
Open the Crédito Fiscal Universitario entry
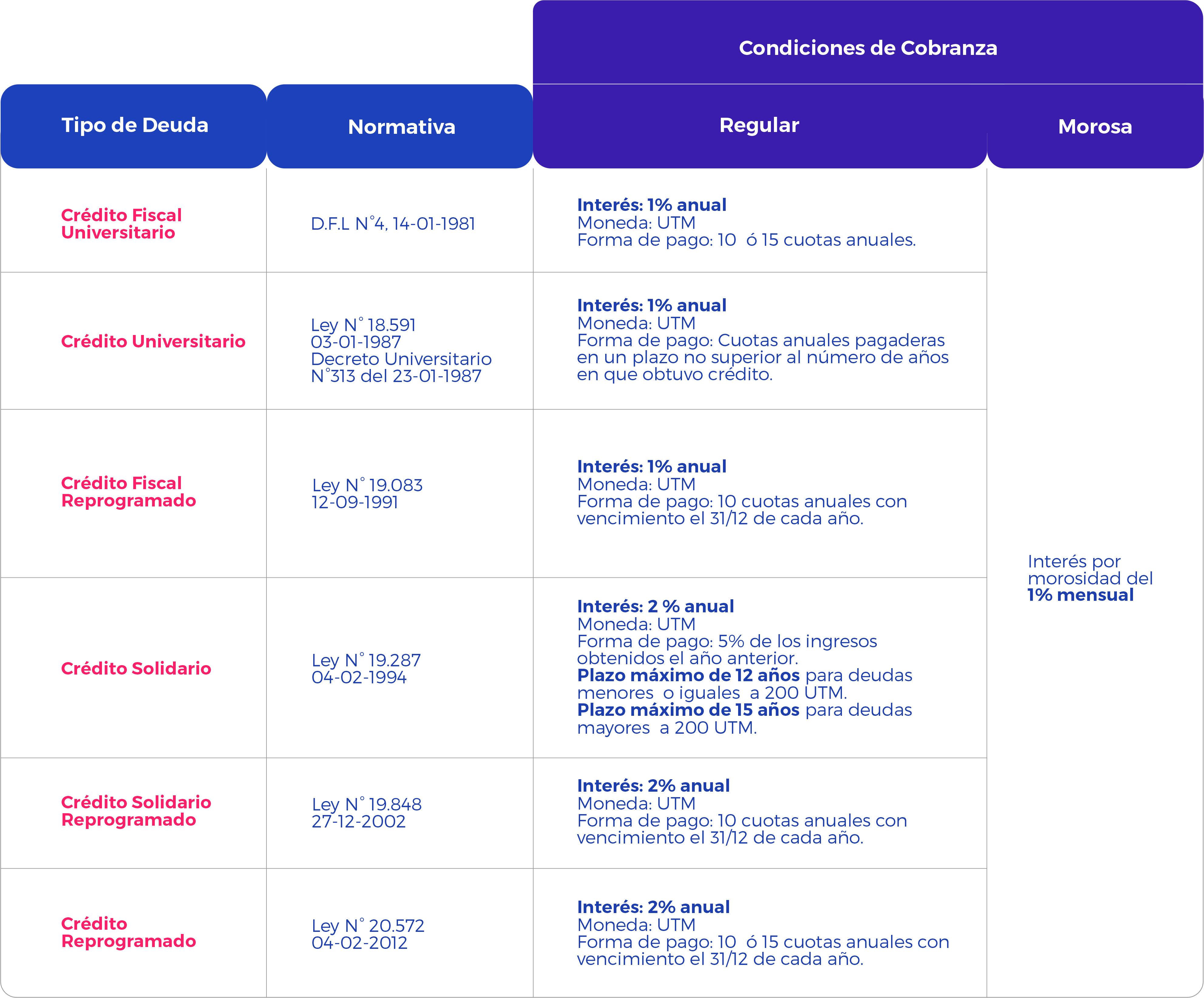tap(121, 224)
